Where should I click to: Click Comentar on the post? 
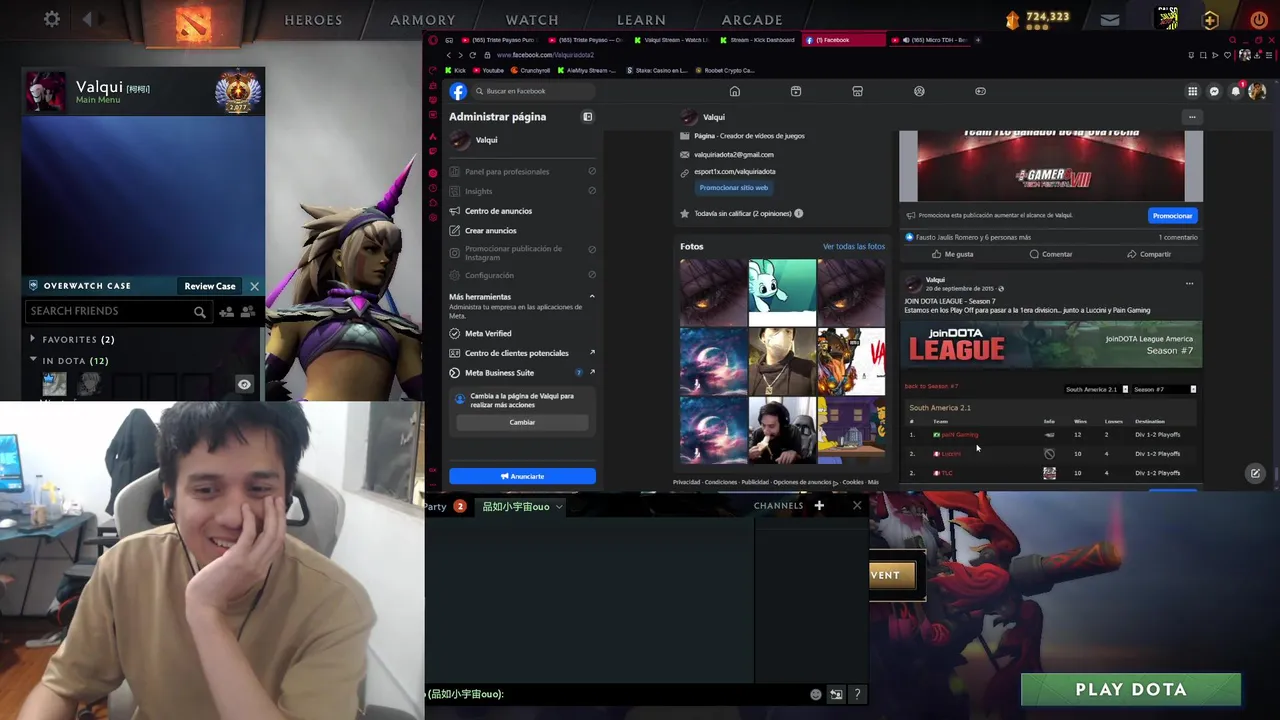[x=1051, y=254]
